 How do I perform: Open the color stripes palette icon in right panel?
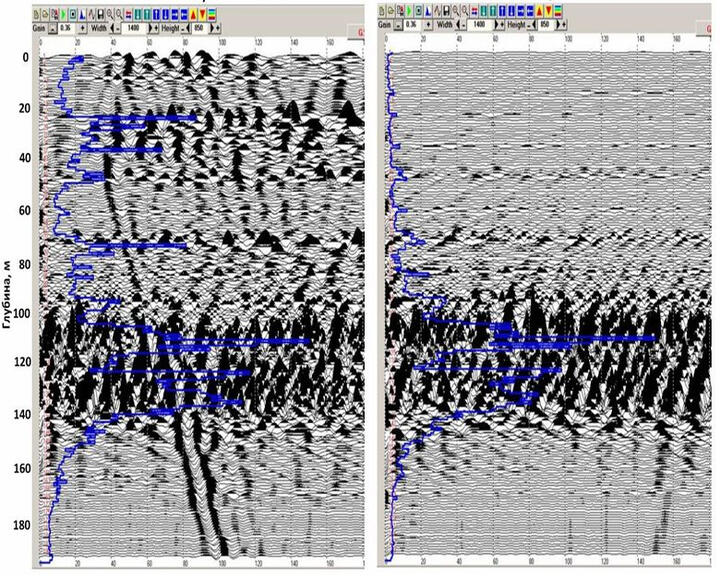point(558,10)
